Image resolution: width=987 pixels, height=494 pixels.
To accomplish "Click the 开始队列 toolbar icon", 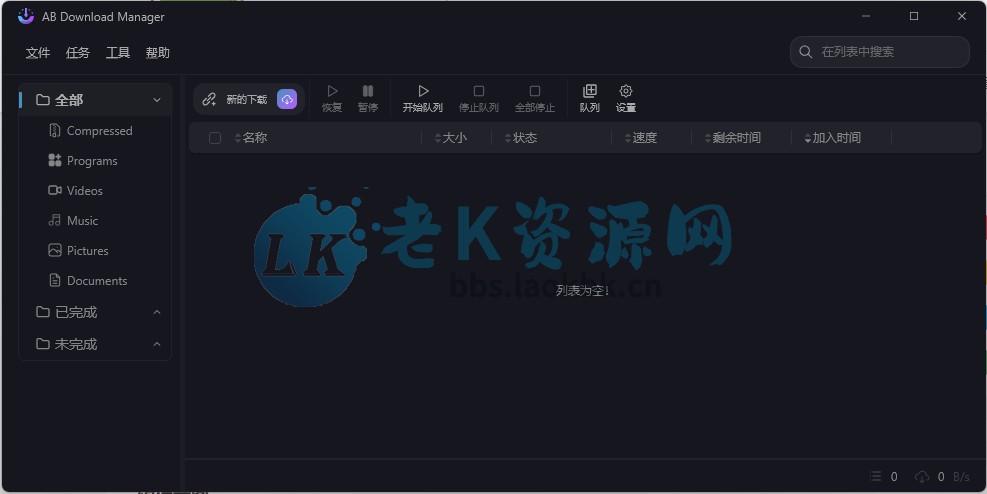I will click(423, 92).
